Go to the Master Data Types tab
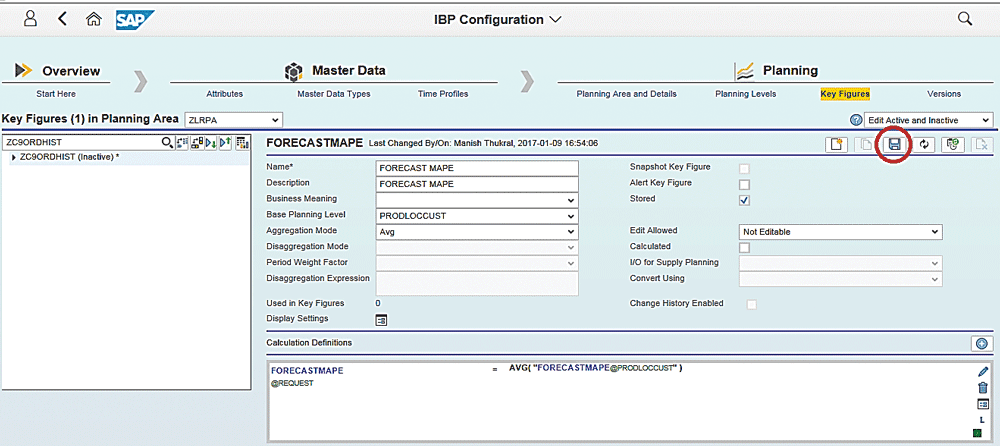The image size is (1000, 446). [334, 94]
